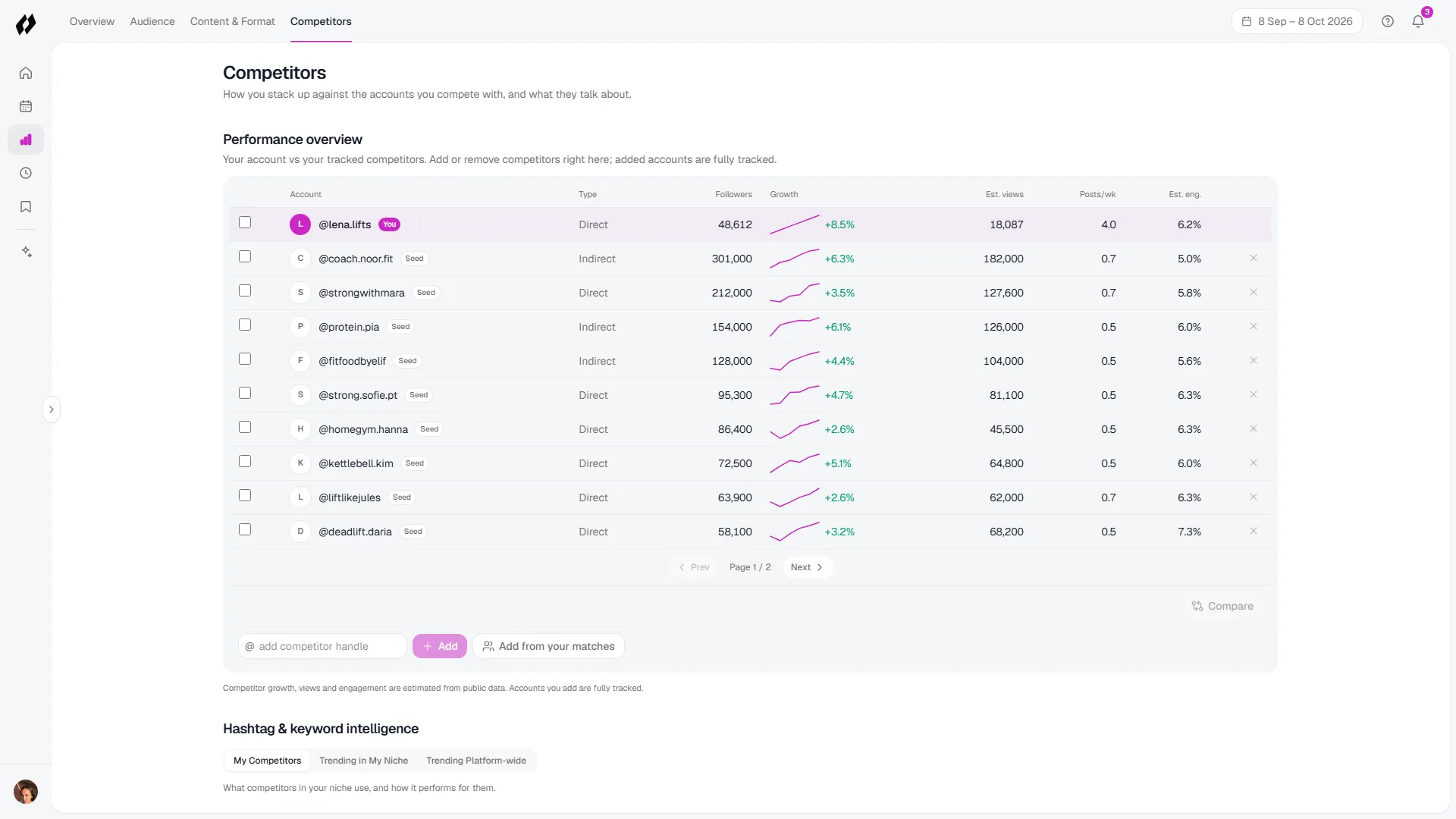The height and width of the screenshot is (819, 1456).
Task: Select the @lena.lifts row checkbox
Action: (x=245, y=222)
